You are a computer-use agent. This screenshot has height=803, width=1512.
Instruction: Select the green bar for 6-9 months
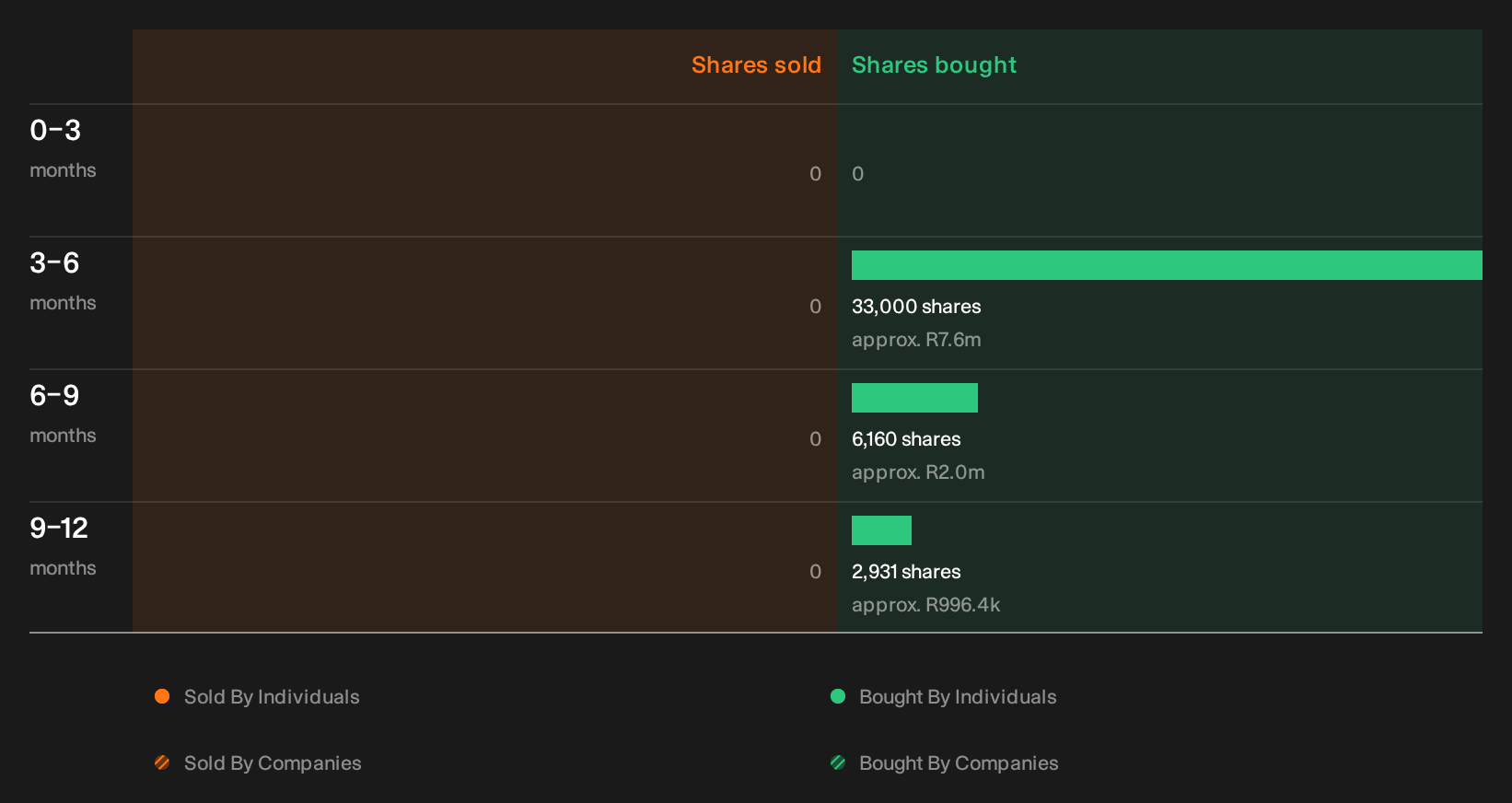914,398
